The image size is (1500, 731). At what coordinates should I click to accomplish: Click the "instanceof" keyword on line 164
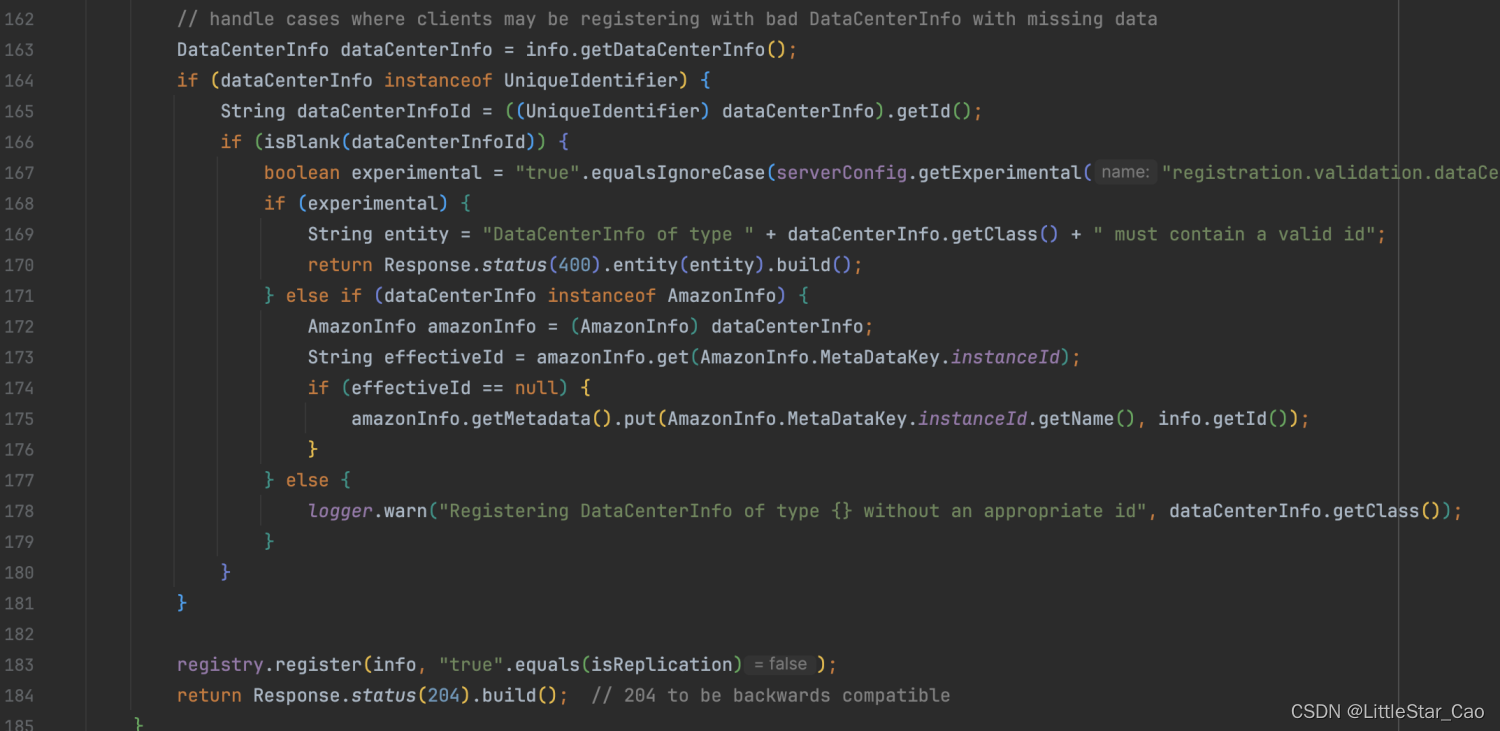[438, 80]
